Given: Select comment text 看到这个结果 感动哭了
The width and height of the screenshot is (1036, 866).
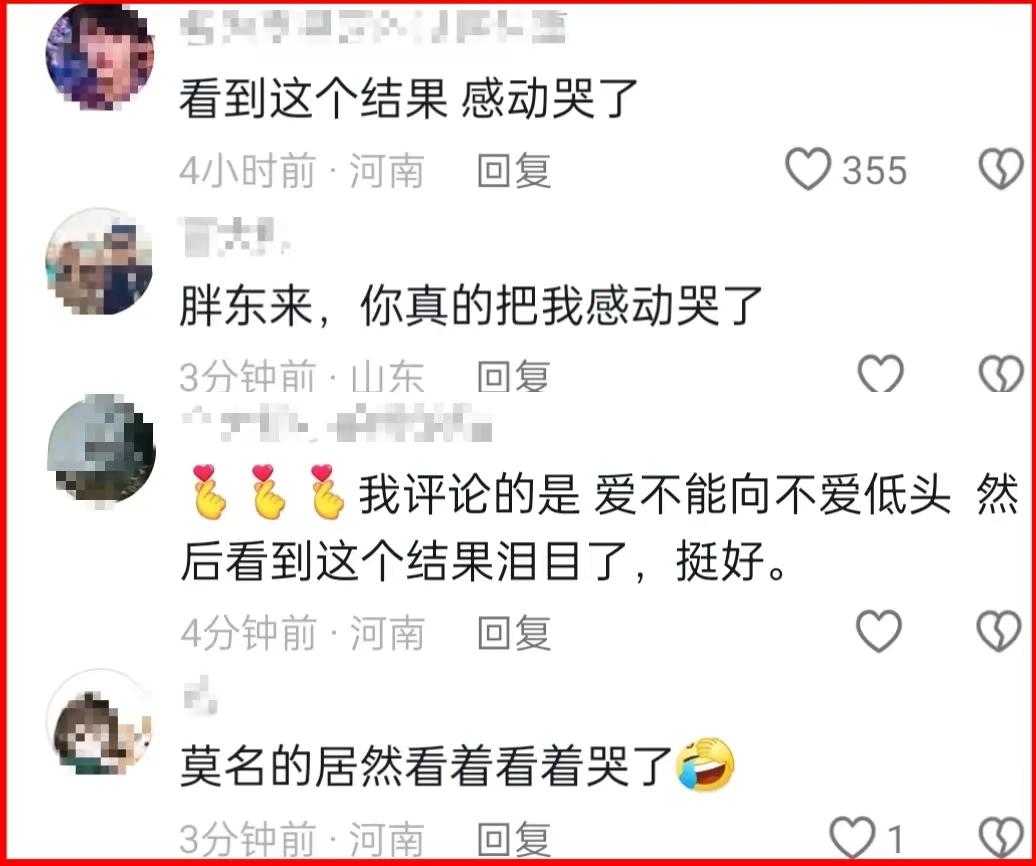Looking at the screenshot, I should (408, 99).
